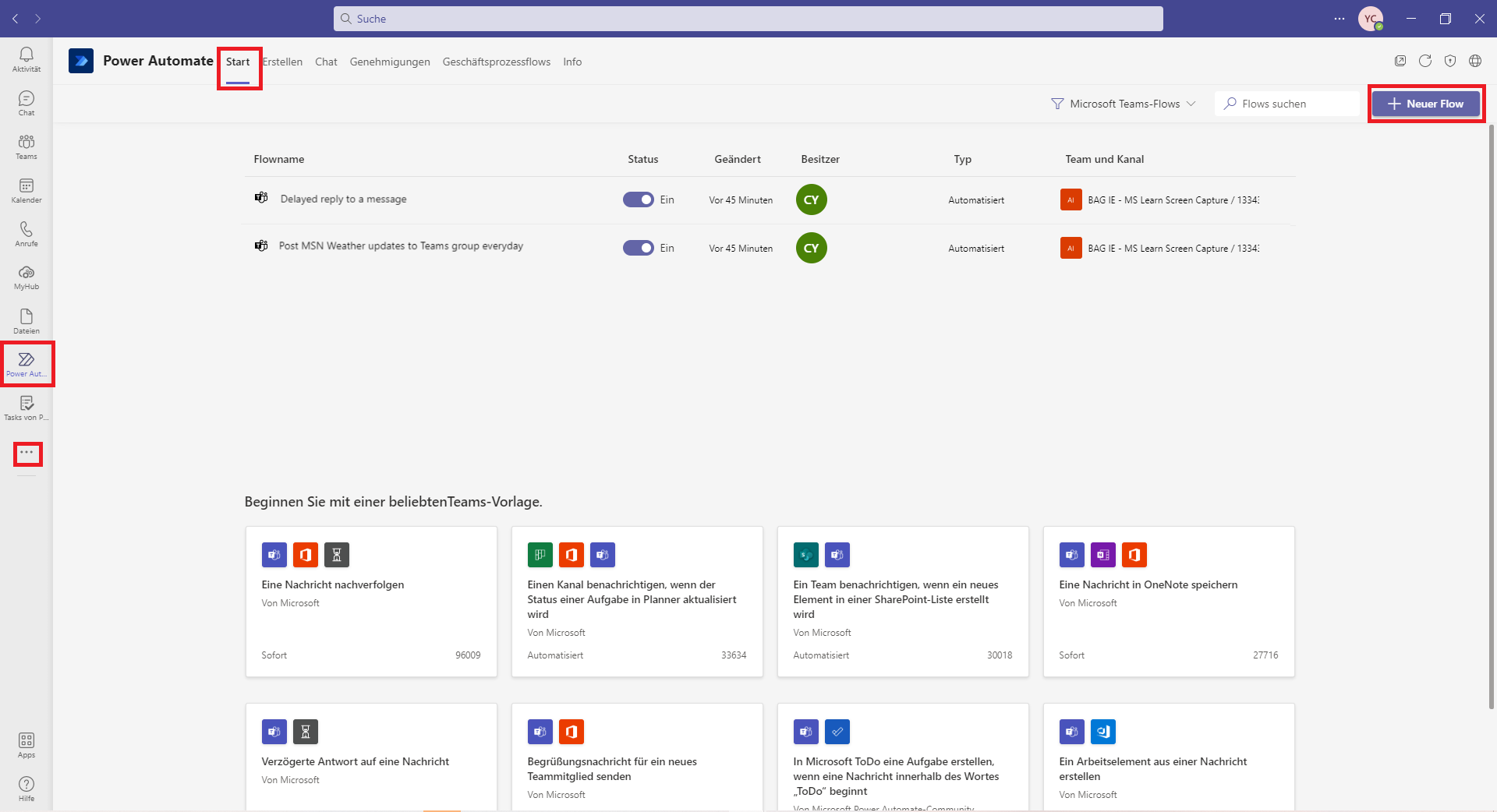Go forward with the navigation arrow
Image resolution: width=1497 pixels, height=812 pixels.
(x=37, y=19)
